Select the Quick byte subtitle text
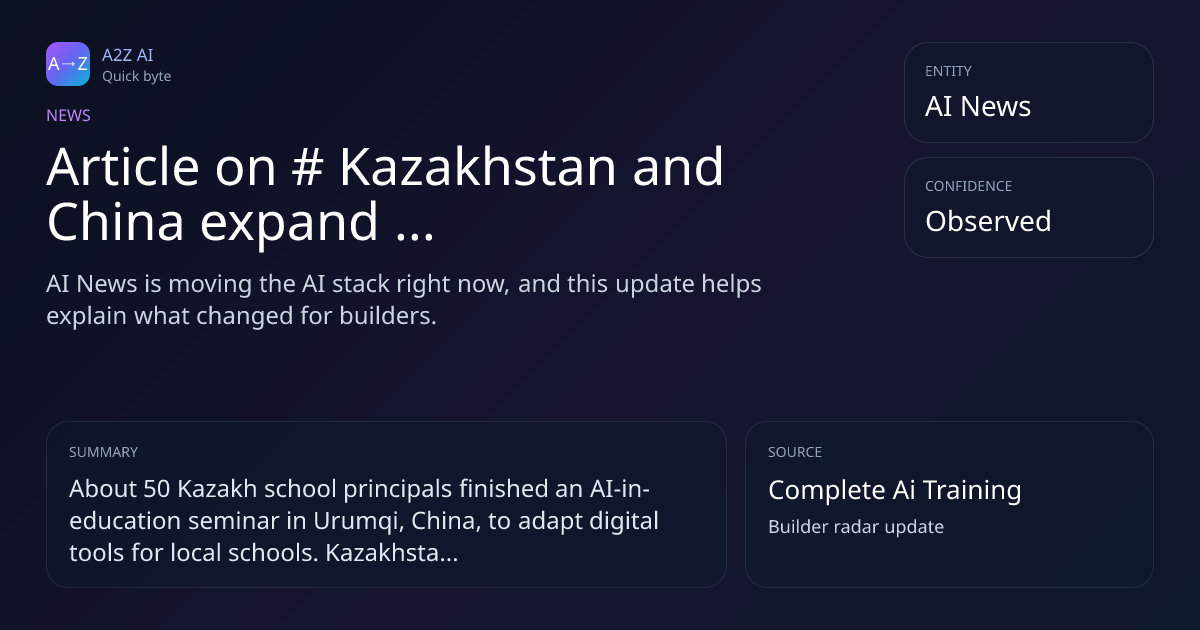The image size is (1200, 630). click(136, 76)
